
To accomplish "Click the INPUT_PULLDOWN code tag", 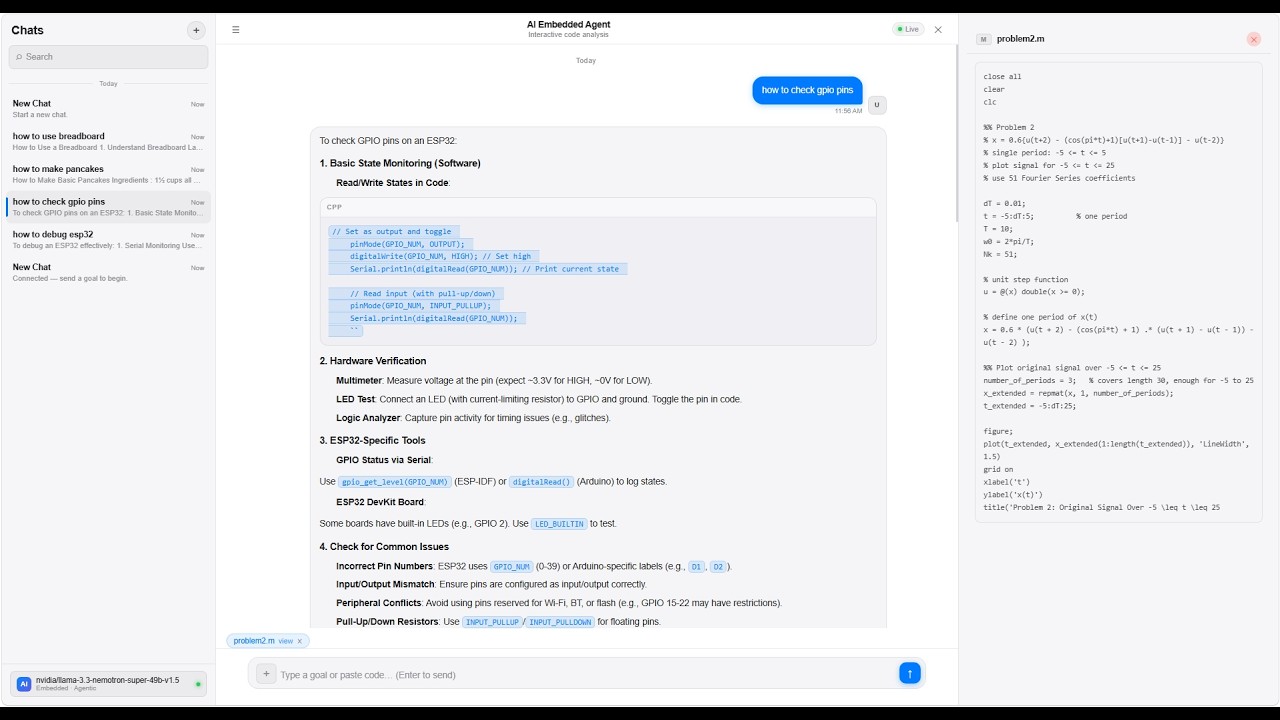I will click(560, 622).
